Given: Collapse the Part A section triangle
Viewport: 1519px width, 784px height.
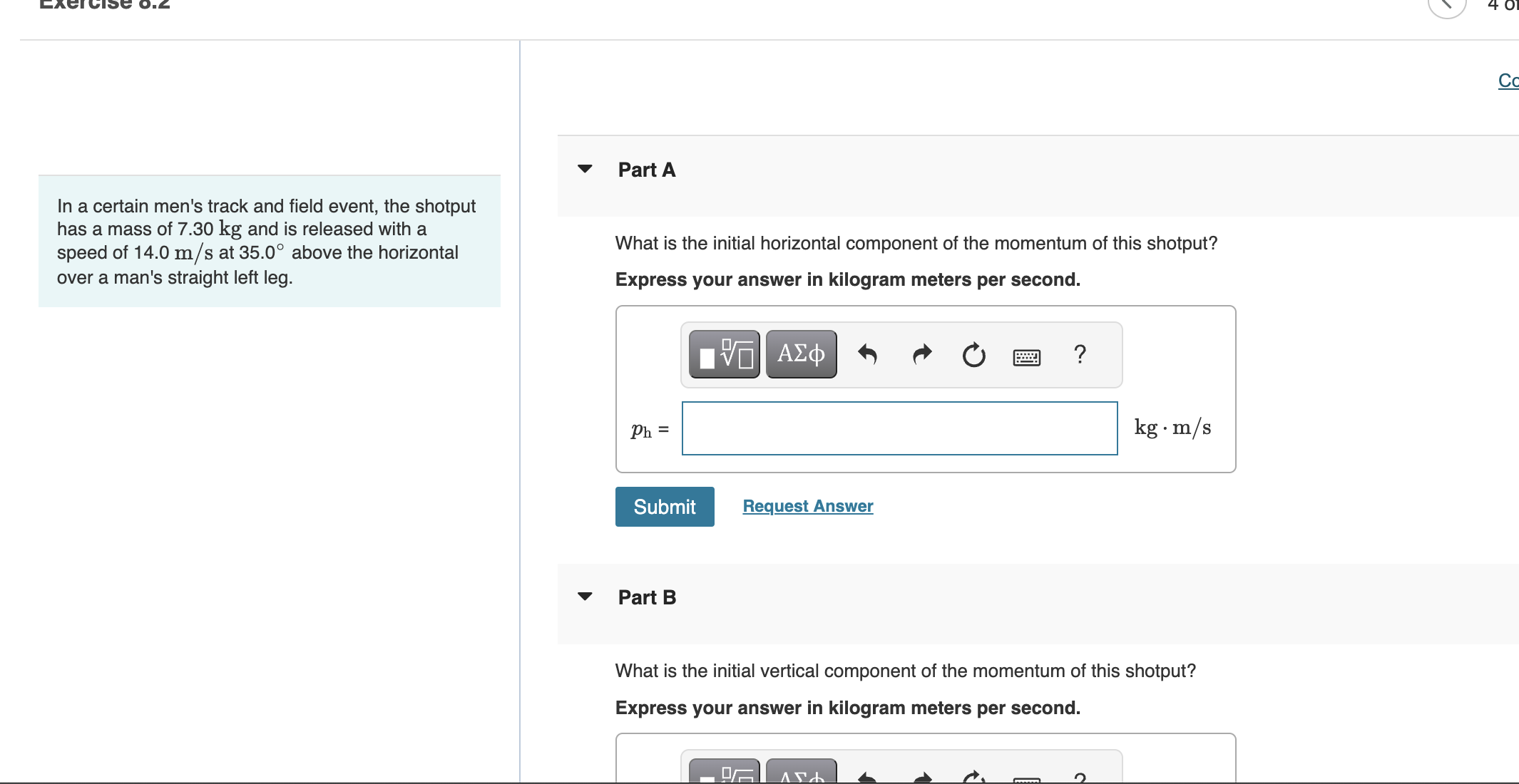Looking at the screenshot, I should [585, 170].
